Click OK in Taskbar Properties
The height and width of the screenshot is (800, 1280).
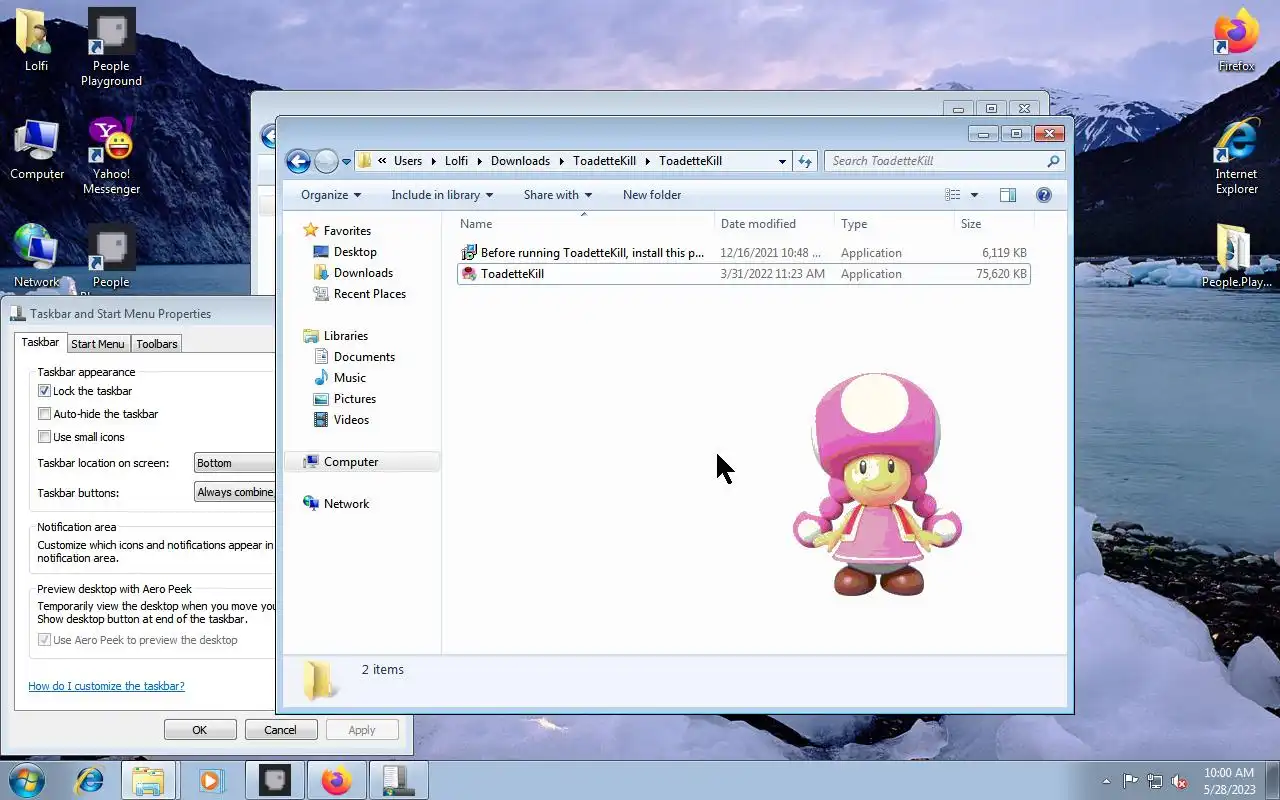(x=200, y=730)
